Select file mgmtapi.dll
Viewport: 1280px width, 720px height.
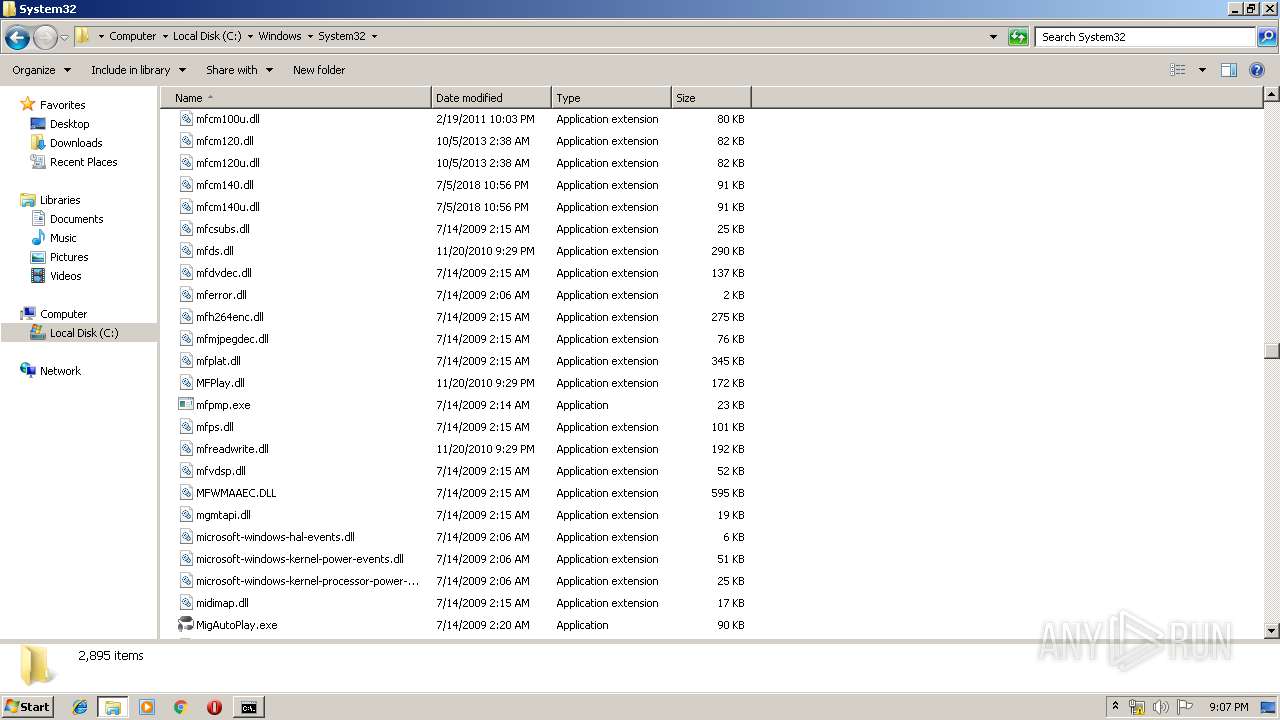point(223,515)
